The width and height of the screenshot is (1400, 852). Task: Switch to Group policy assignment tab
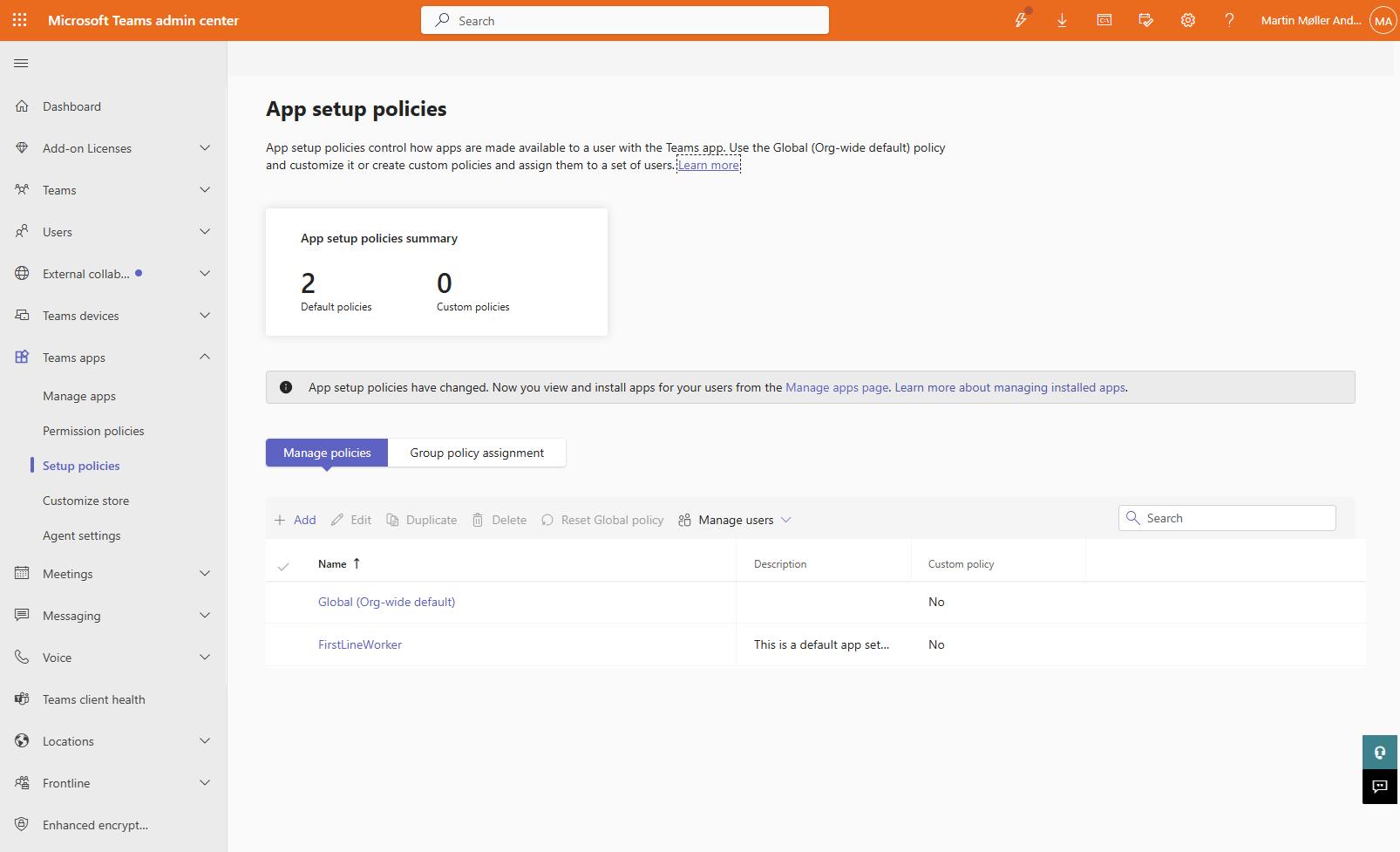477,453
